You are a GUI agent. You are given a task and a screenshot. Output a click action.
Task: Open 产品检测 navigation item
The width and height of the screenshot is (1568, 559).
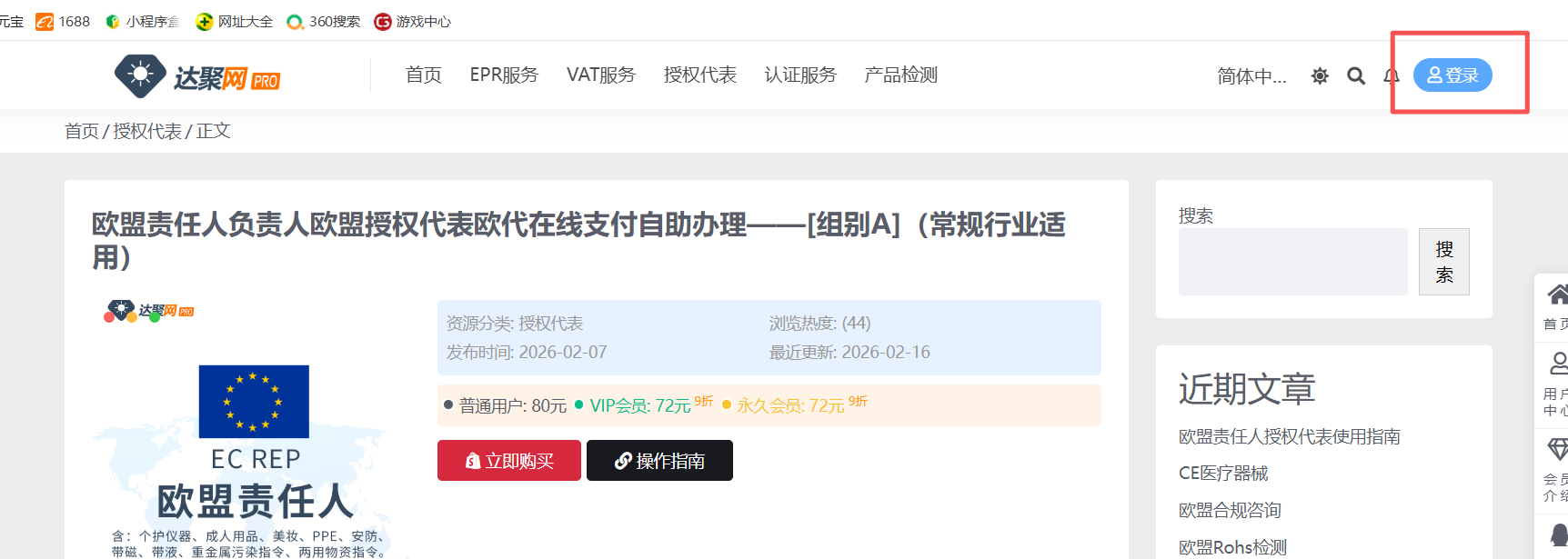(900, 75)
